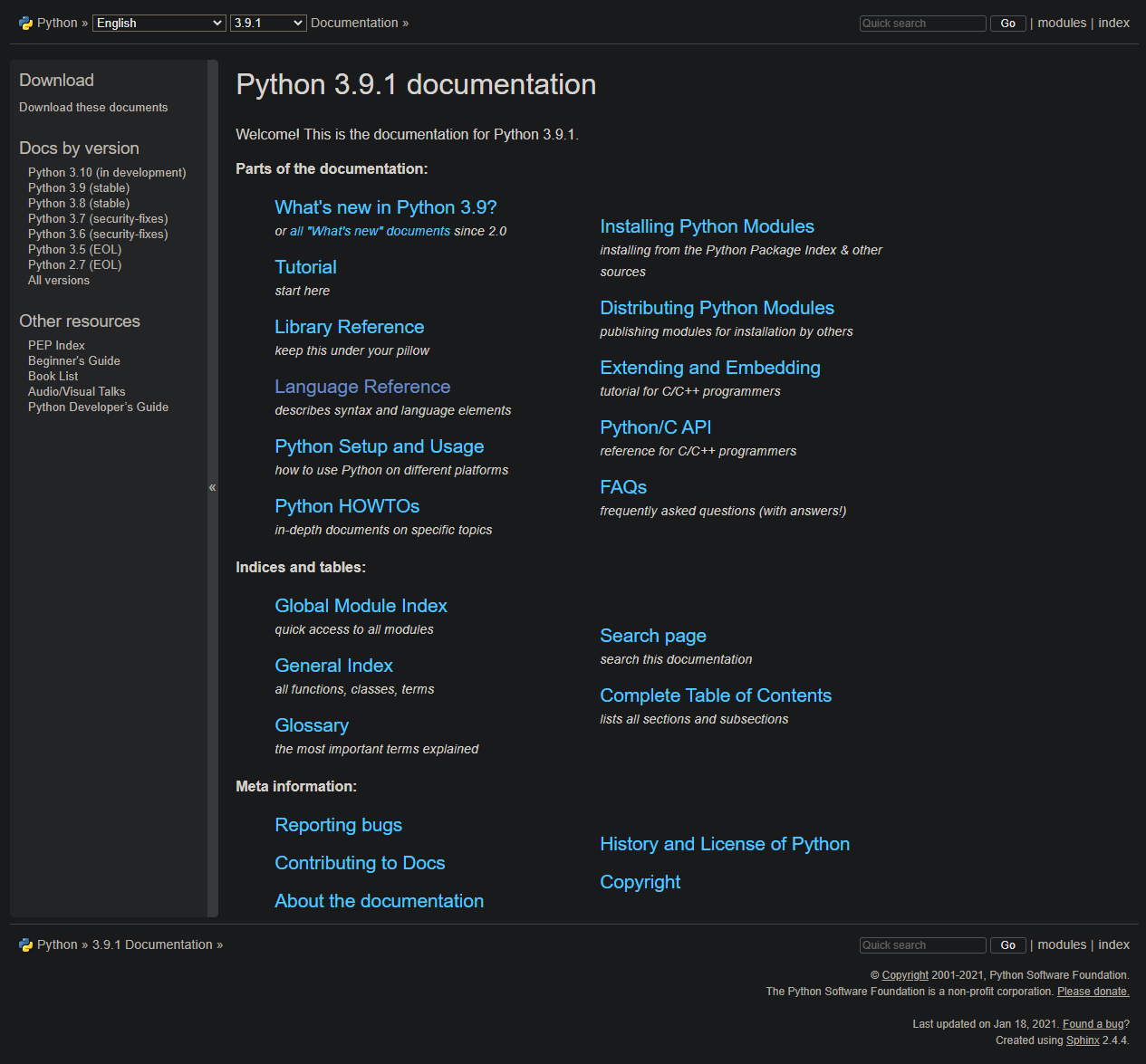Image resolution: width=1146 pixels, height=1064 pixels.
Task: Click the Go button beside Quick search
Action: (x=1007, y=23)
